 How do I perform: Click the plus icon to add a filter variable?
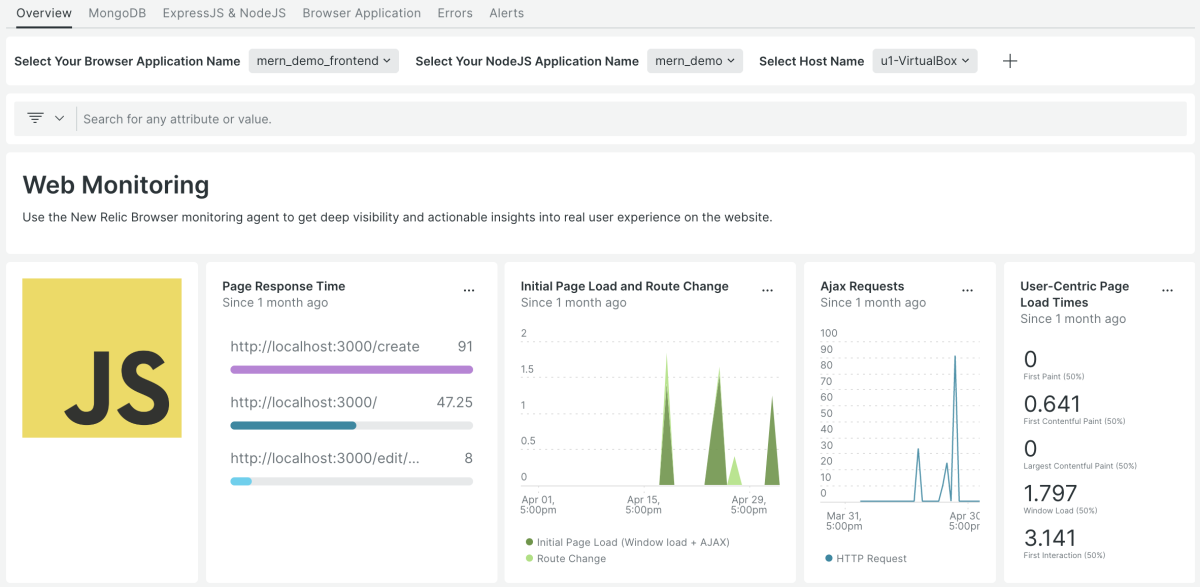point(1010,61)
